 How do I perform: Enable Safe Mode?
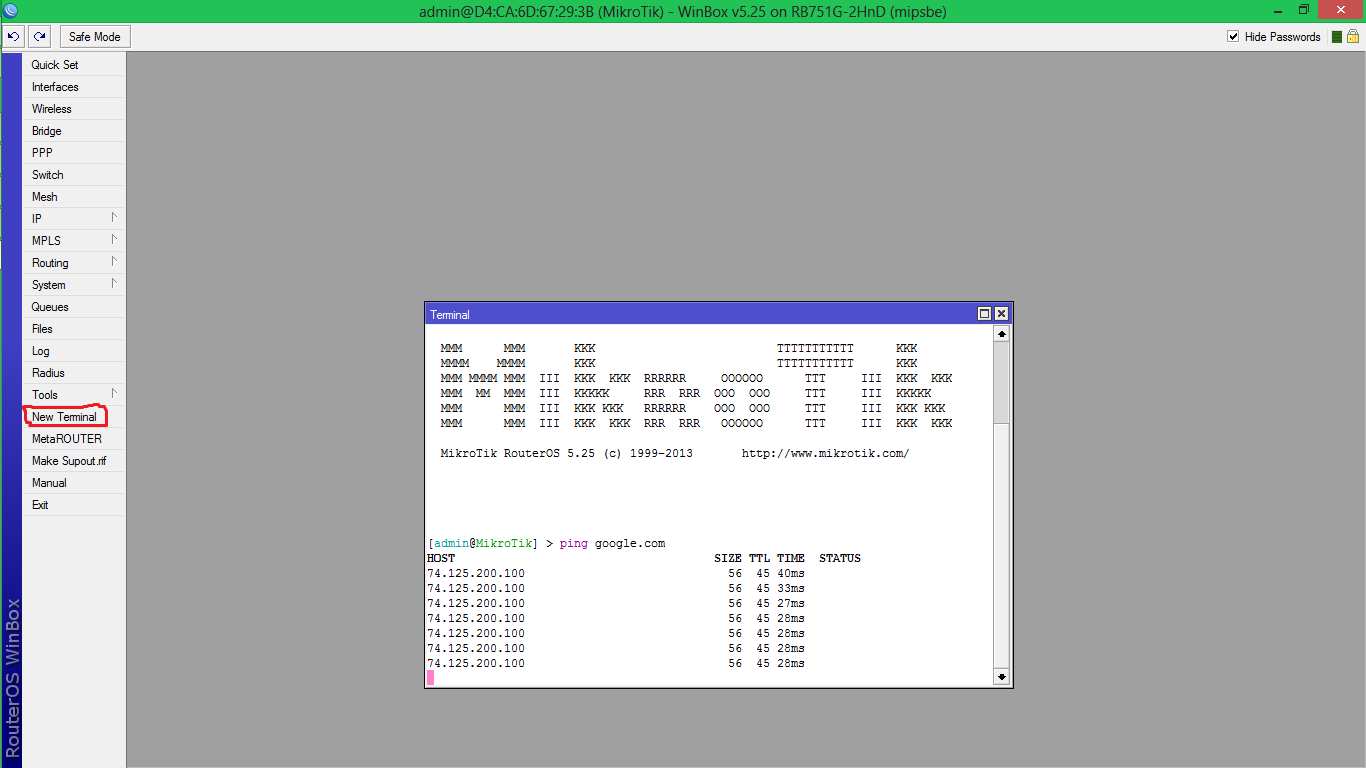[94, 36]
